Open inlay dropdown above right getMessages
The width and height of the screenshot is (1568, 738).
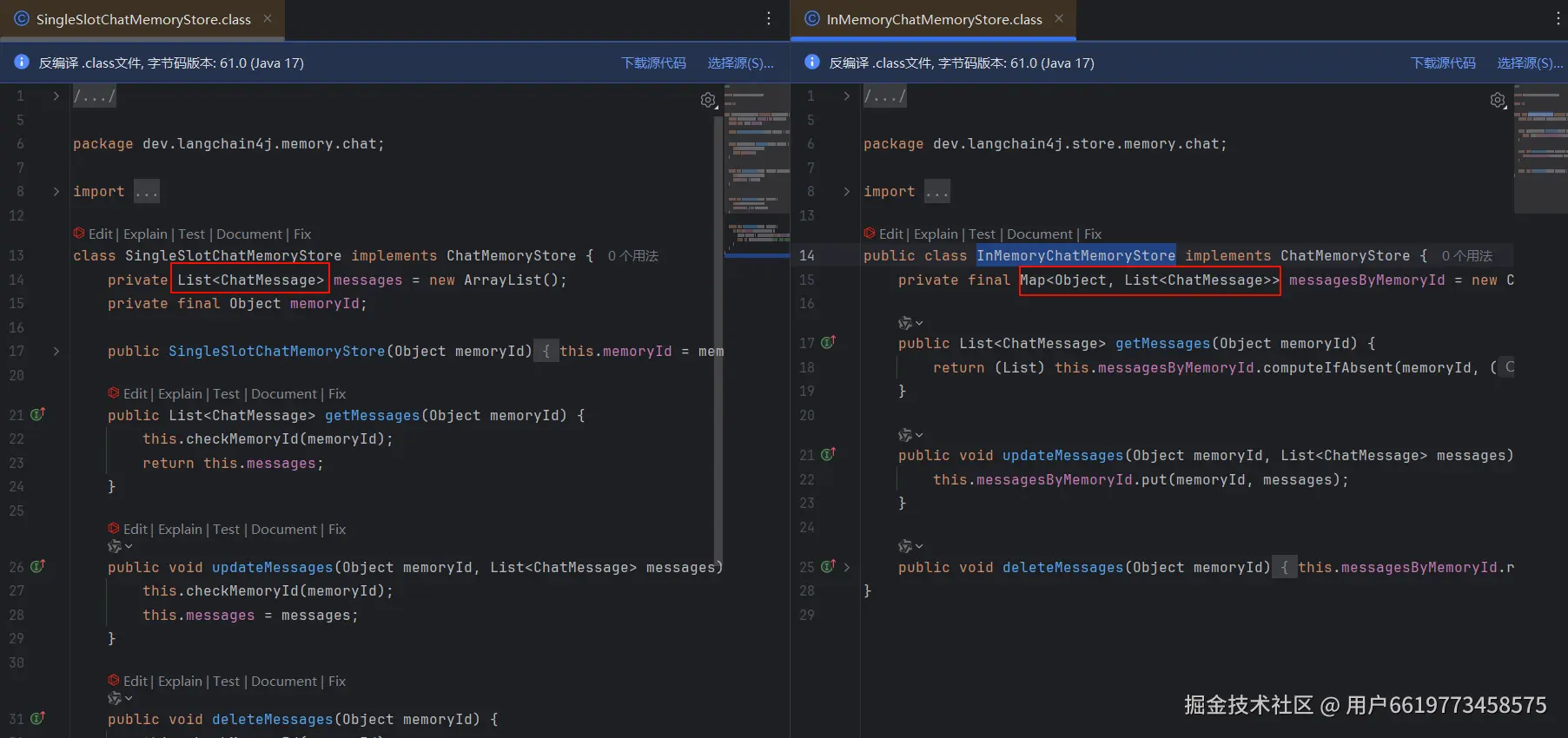click(x=910, y=323)
